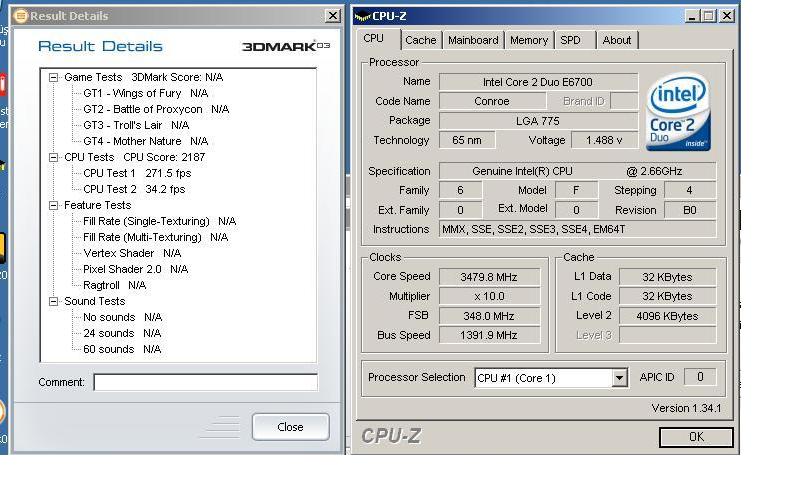Click the Result Details title bar icon
The height and width of the screenshot is (500, 800).
[20, 16]
